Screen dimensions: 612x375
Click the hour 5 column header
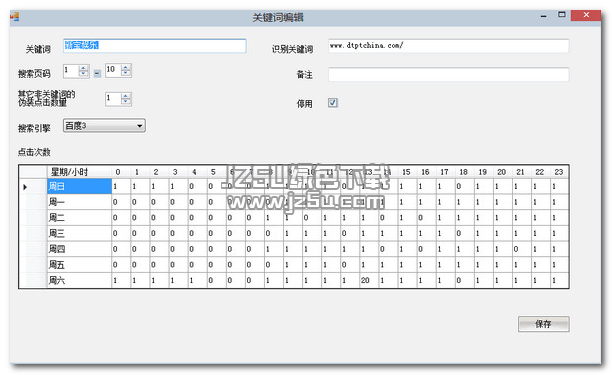click(x=217, y=172)
